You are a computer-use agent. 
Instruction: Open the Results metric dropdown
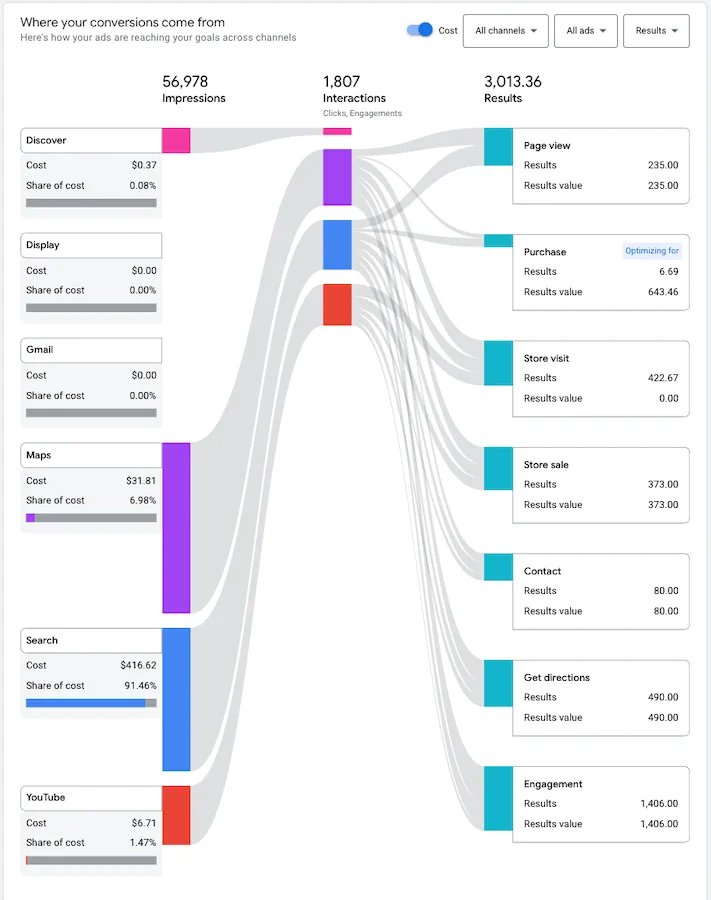tap(656, 31)
